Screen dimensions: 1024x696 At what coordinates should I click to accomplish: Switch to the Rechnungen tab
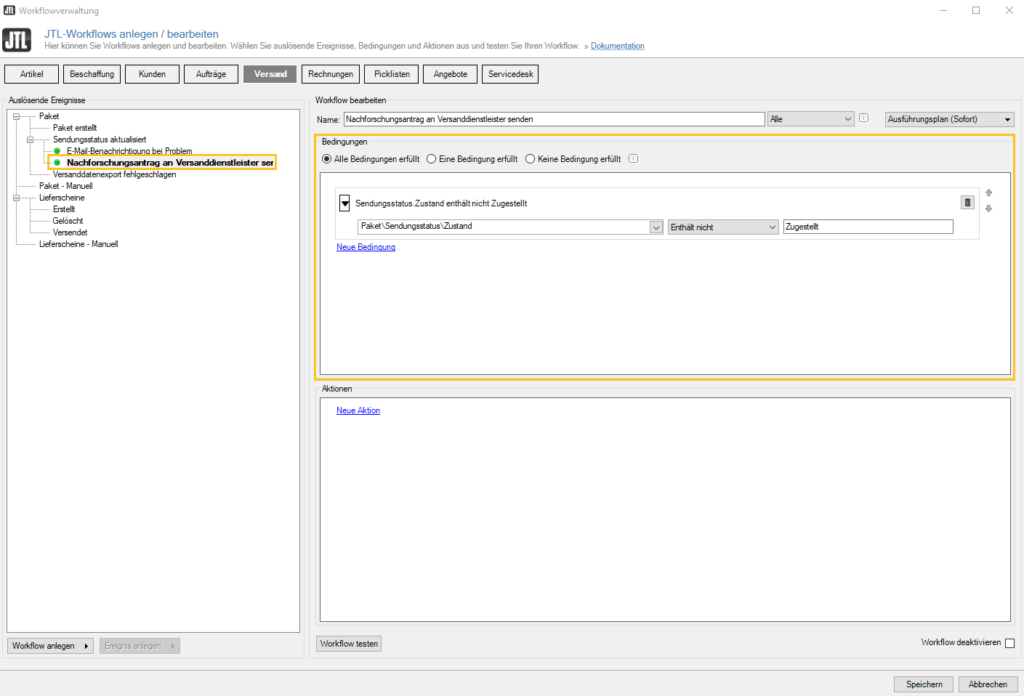[x=331, y=74]
